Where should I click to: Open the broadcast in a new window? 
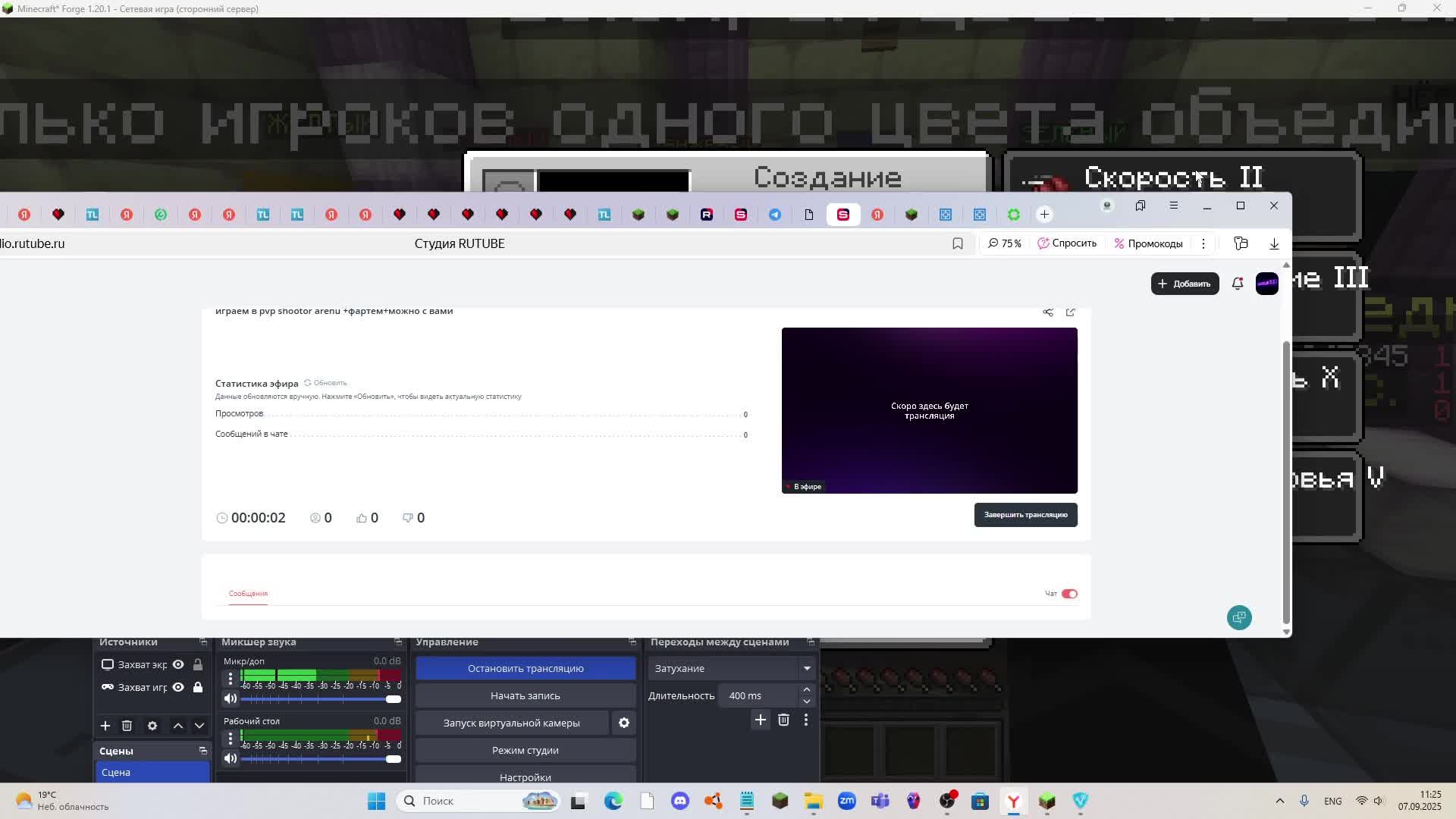[x=1071, y=312]
